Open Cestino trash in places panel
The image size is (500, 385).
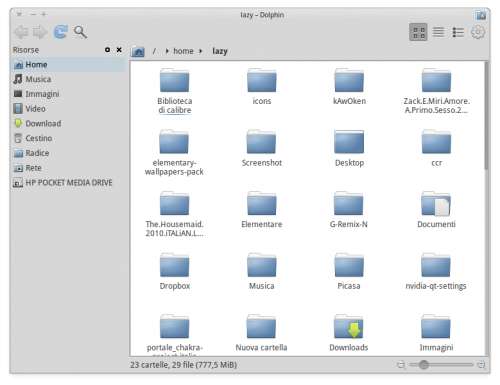(69, 138)
